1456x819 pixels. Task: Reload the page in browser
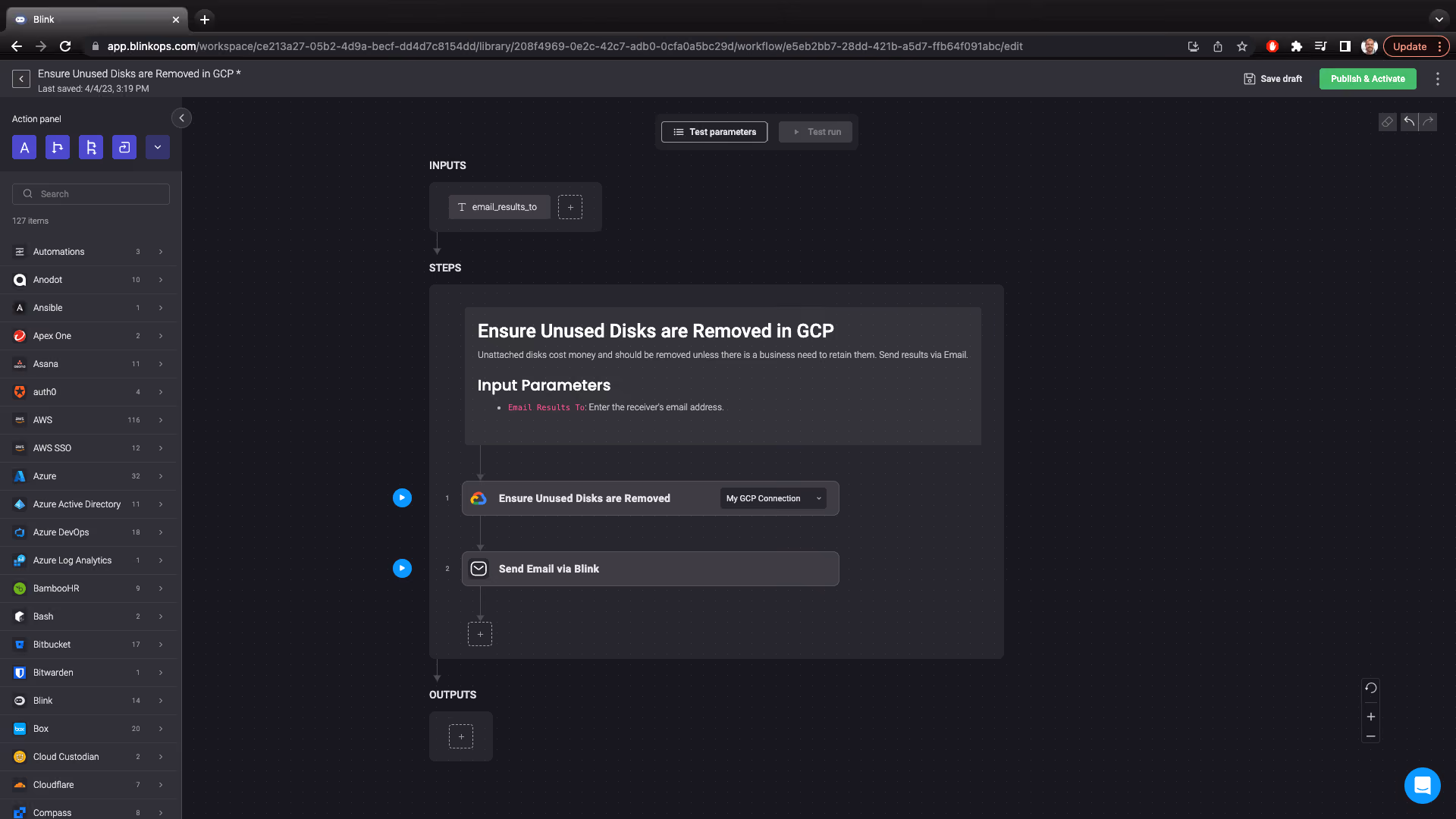(65, 46)
